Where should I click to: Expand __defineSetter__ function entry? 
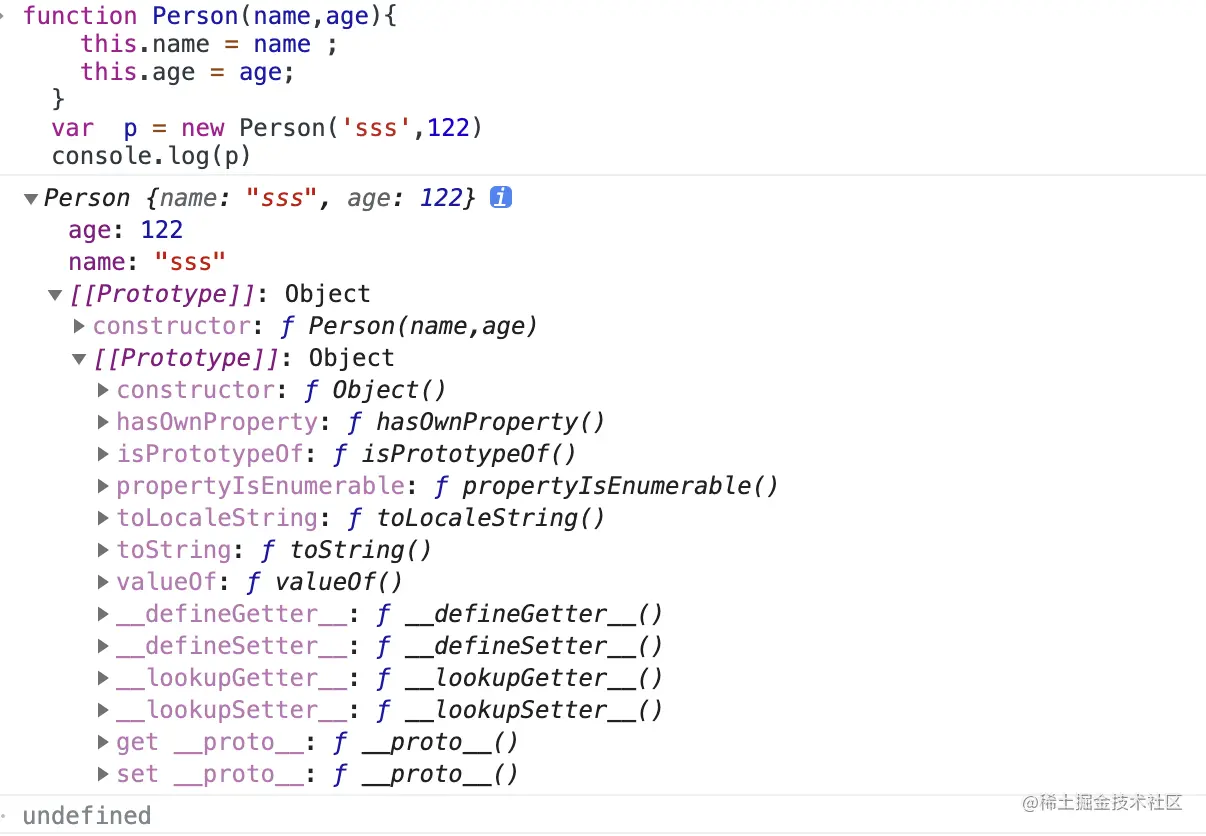coord(104,646)
